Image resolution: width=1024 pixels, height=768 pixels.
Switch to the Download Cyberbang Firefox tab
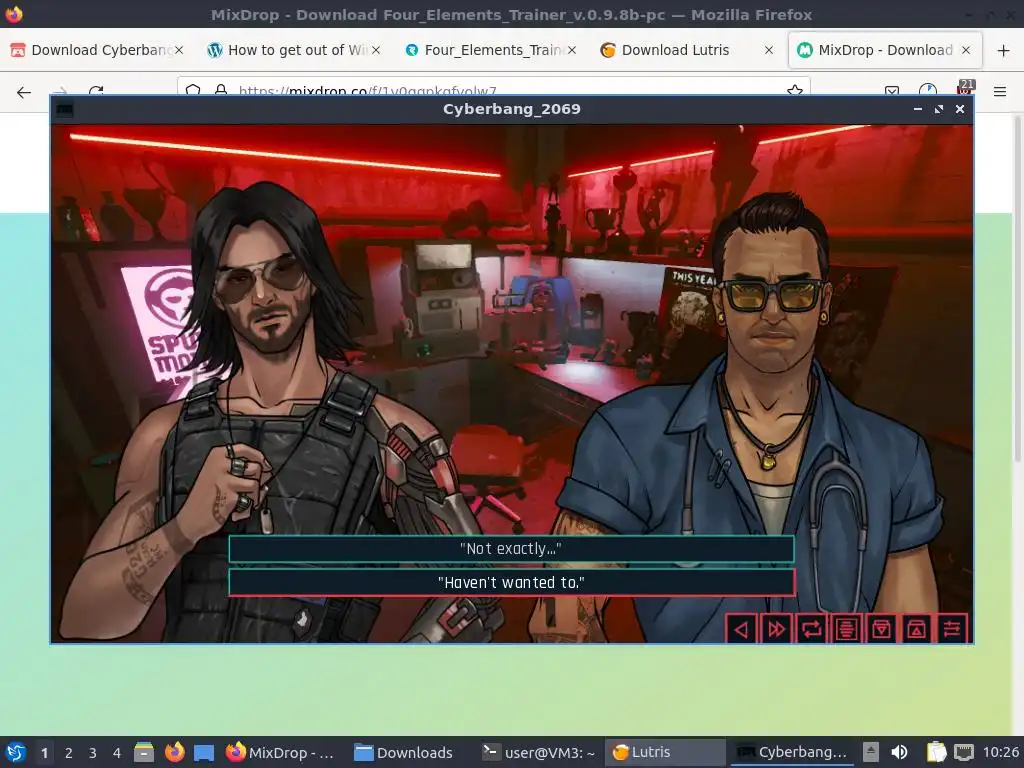pos(97,50)
